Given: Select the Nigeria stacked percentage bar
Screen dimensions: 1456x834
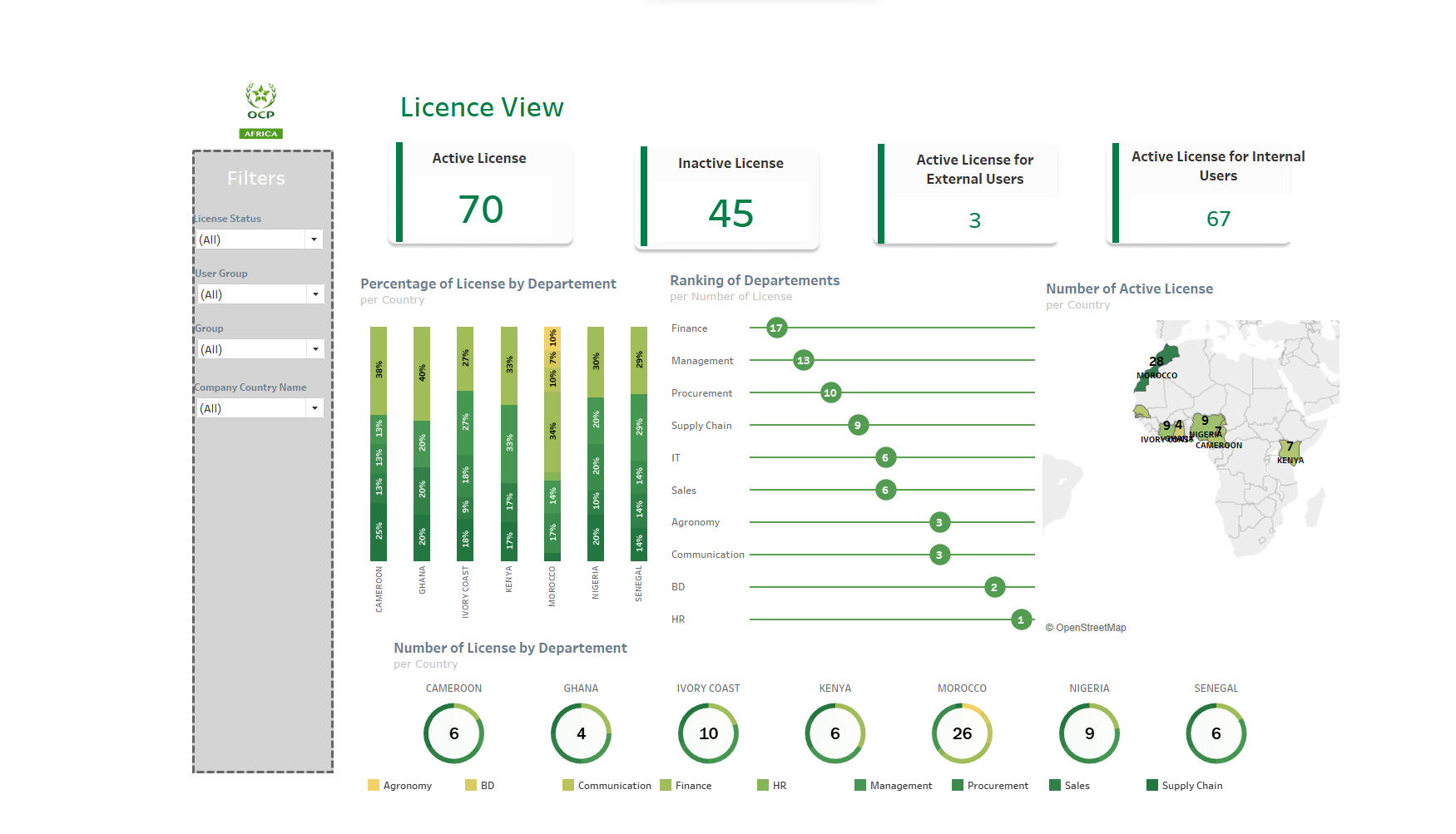Looking at the screenshot, I should pos(596,444).
